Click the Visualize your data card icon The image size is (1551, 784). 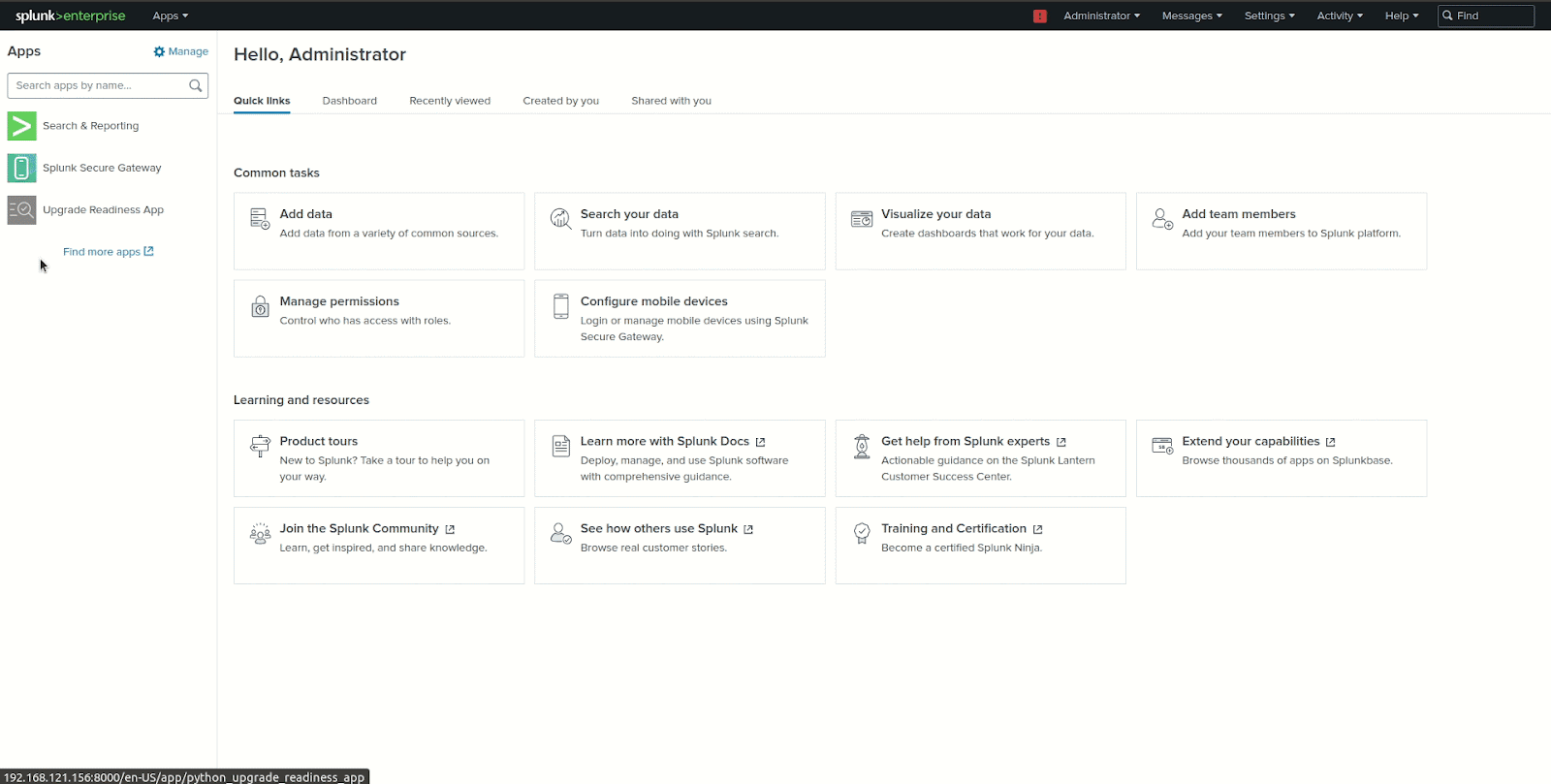tap(862, 219)
